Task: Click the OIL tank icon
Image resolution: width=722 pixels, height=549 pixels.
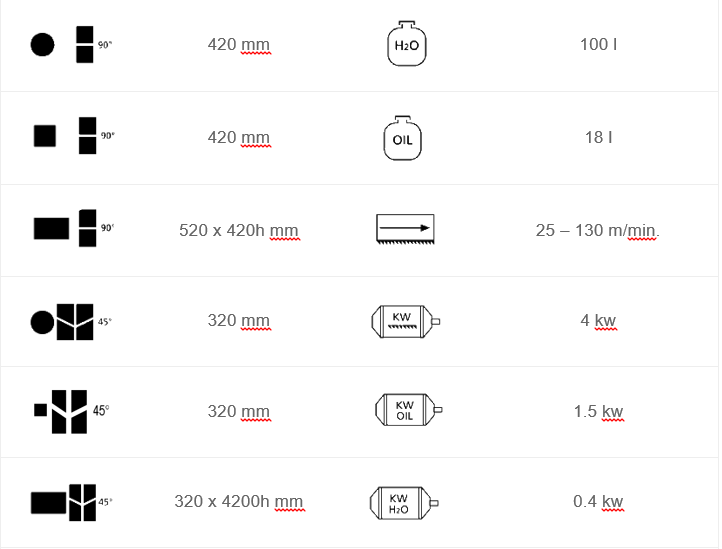Action: 402,139
